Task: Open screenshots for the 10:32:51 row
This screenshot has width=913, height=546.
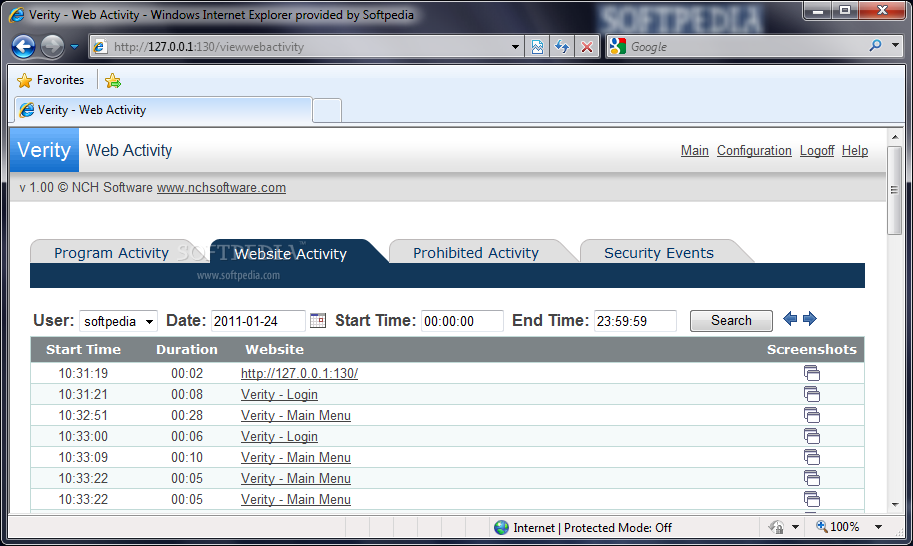Action: pos(812,415)
